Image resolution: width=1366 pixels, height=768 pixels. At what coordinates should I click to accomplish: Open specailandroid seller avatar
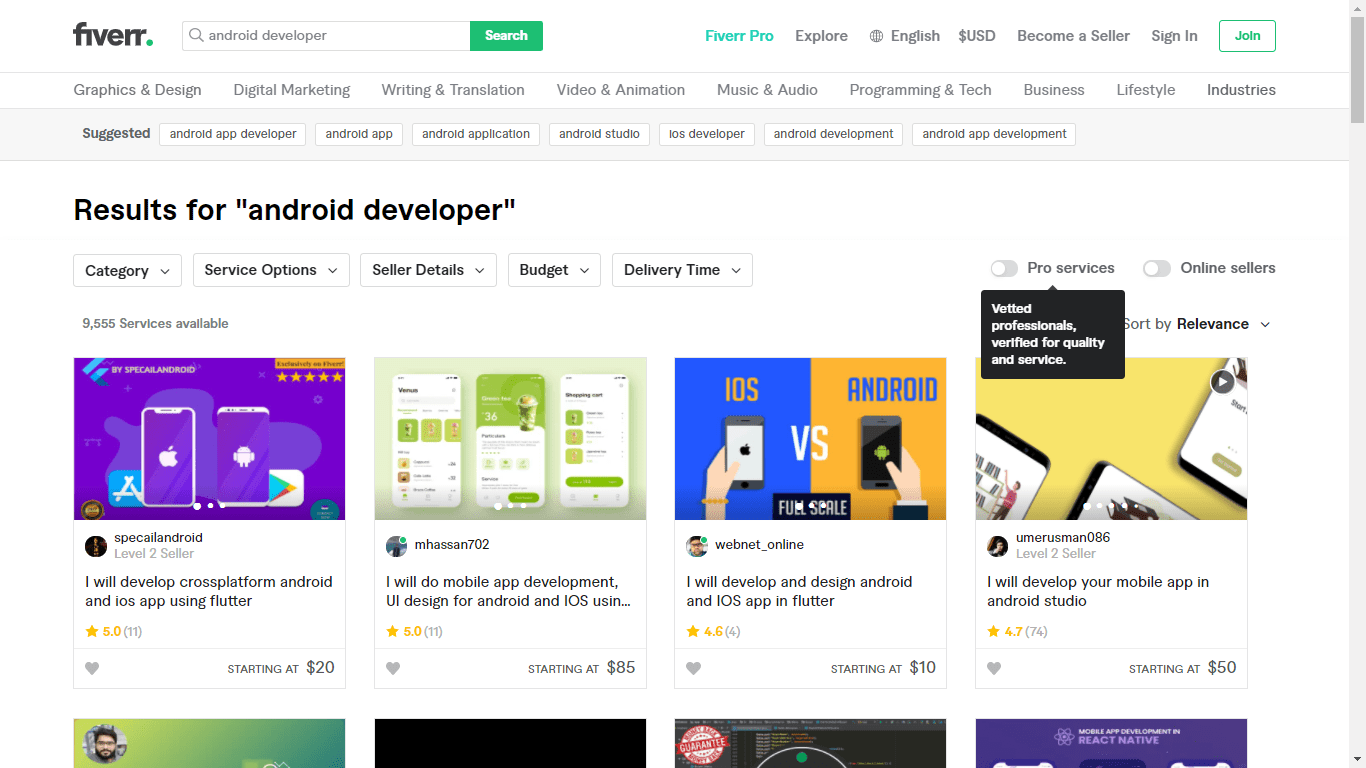[x=96, y=546]
